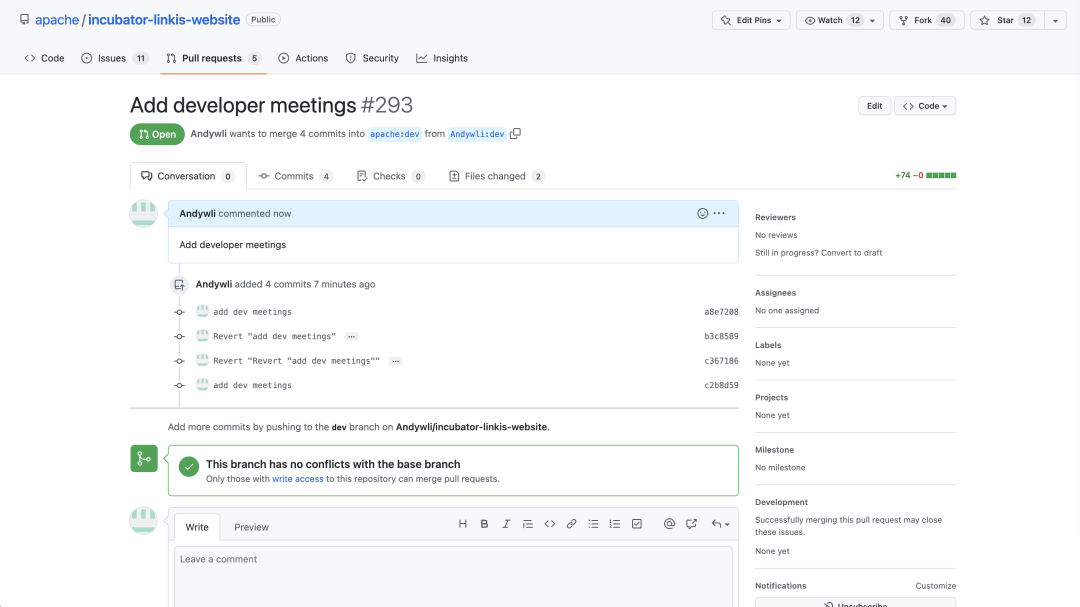The width and height of the screenshot is (1080, 607).
Task: Open Andywli author link in comment header
Action: pos(198,214)
